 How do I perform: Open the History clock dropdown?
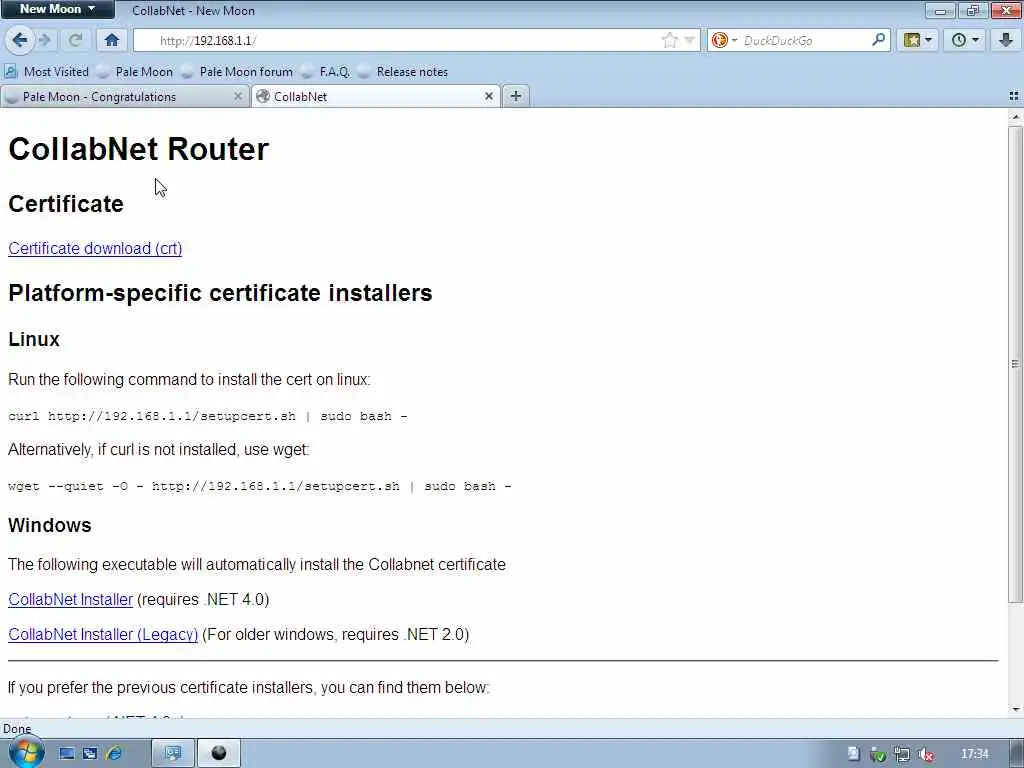point(965,40)
